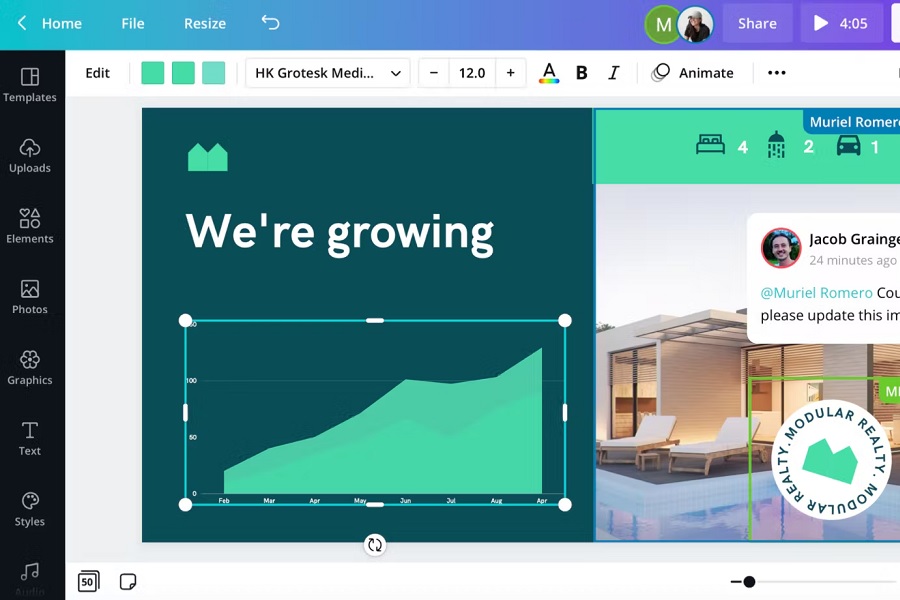900x600 pixels.
Task: Click the Share button
Action: (x=757, y=23)
